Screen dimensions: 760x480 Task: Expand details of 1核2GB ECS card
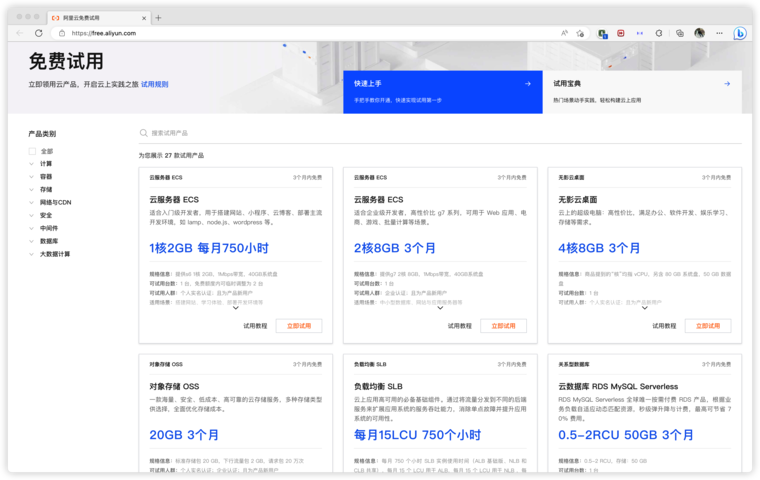pos(236,308)
